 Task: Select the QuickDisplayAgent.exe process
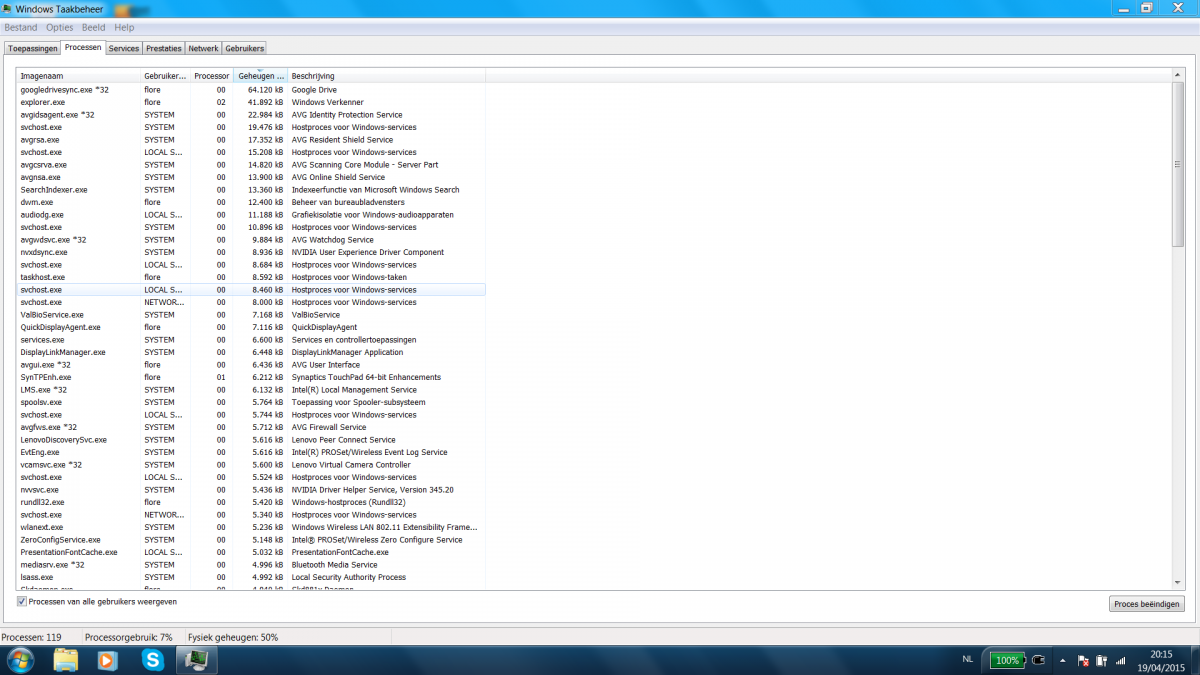[251, 327]
